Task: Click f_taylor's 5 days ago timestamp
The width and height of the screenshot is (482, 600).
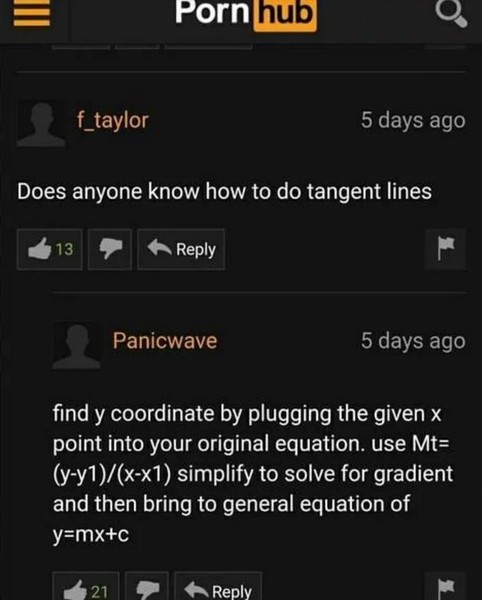Action: (x=413, y=121)
